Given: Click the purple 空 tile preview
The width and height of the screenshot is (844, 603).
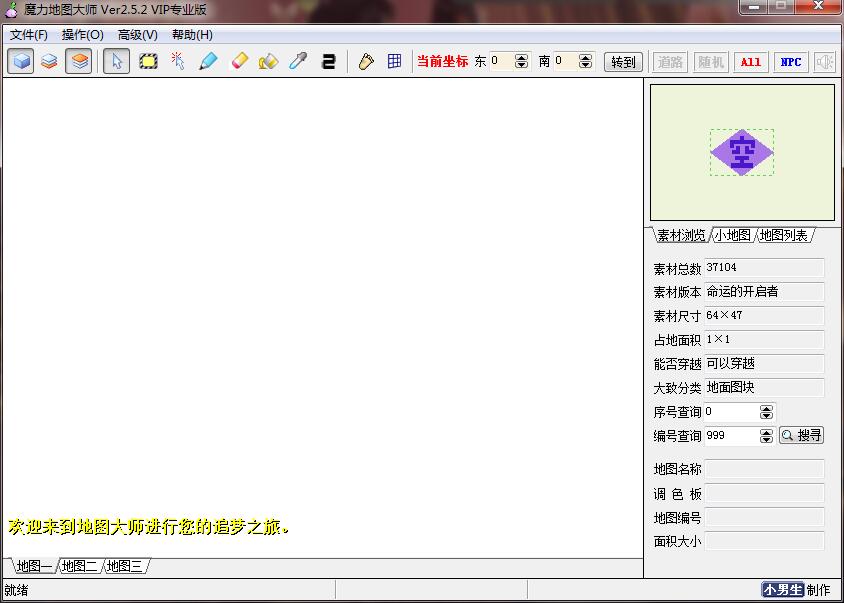Looking at the screenshot, I should pos(741,152).
